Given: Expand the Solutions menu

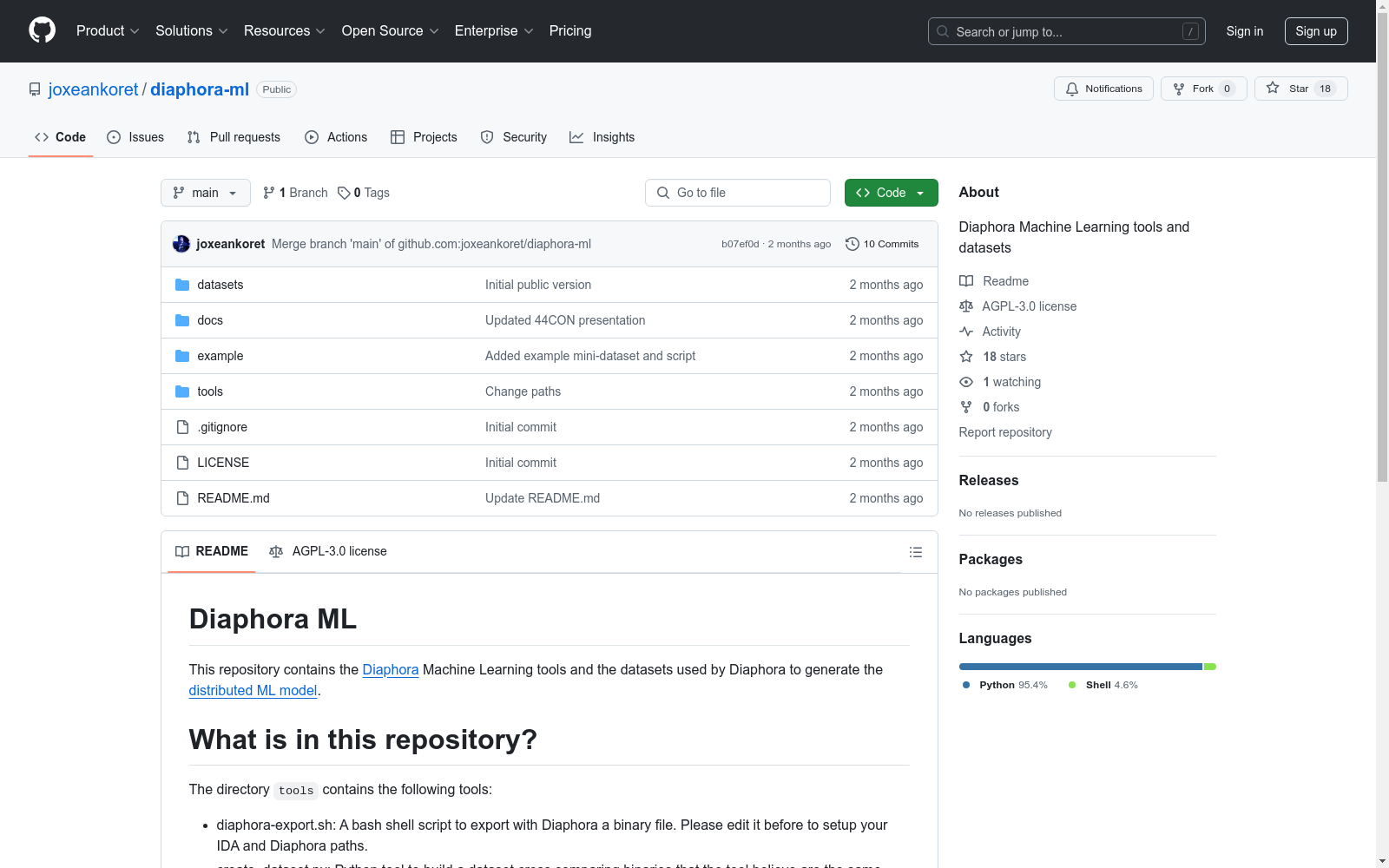Looking at the screenshot, I should [x=192, y=31].
